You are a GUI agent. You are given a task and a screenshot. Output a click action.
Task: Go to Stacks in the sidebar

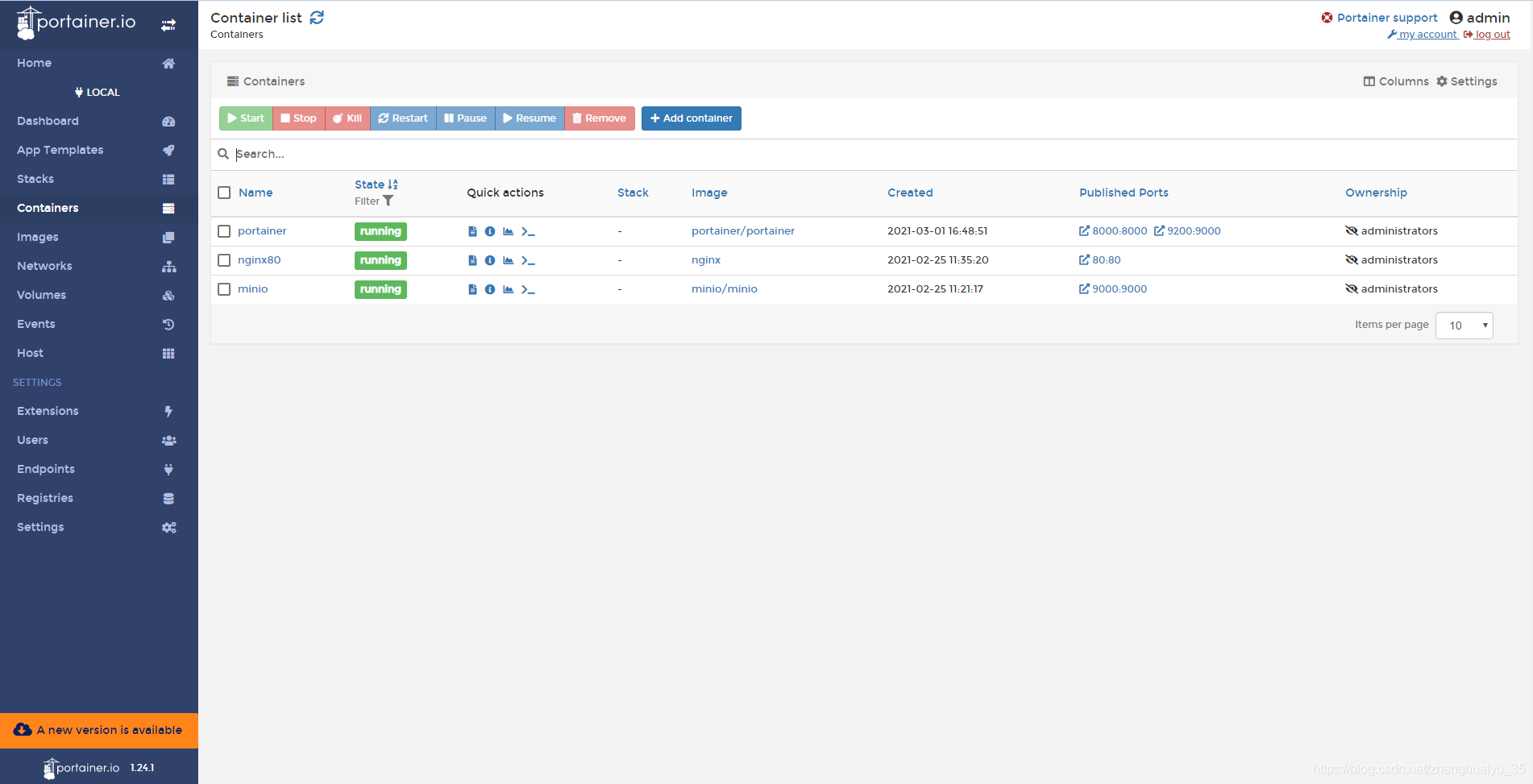(99, 179)
